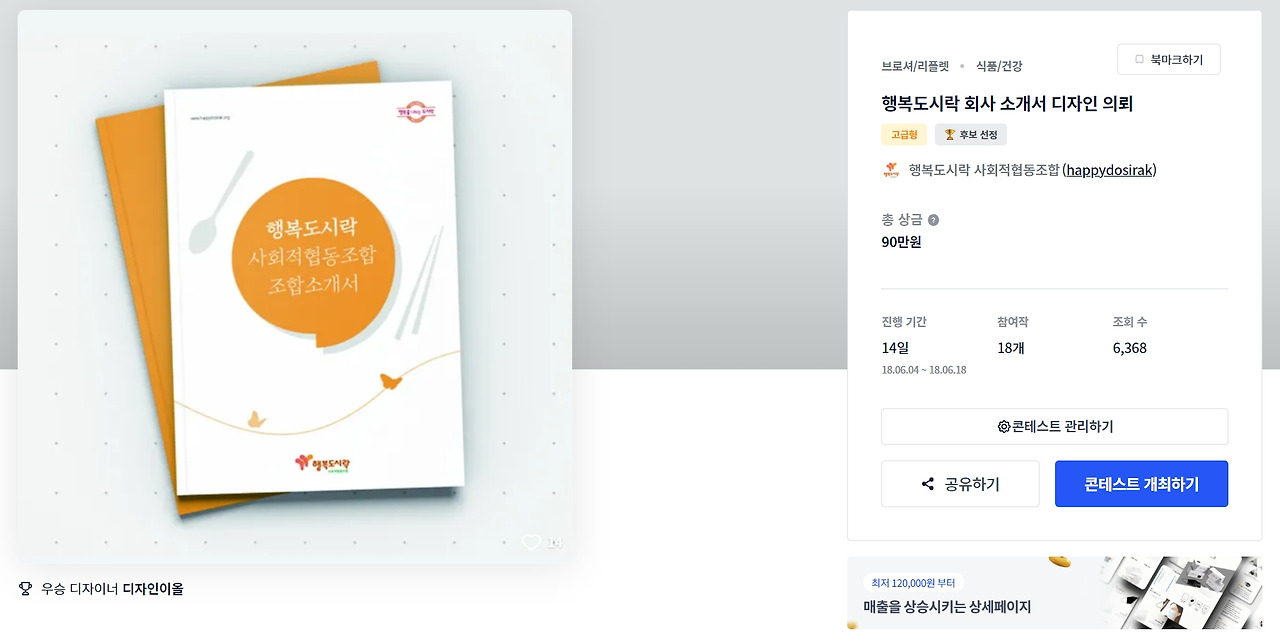This screenshot has height=642, width=1280.
Task: Click the gear icon in 콘테스트 관리하기
Action: (1004, 426)
